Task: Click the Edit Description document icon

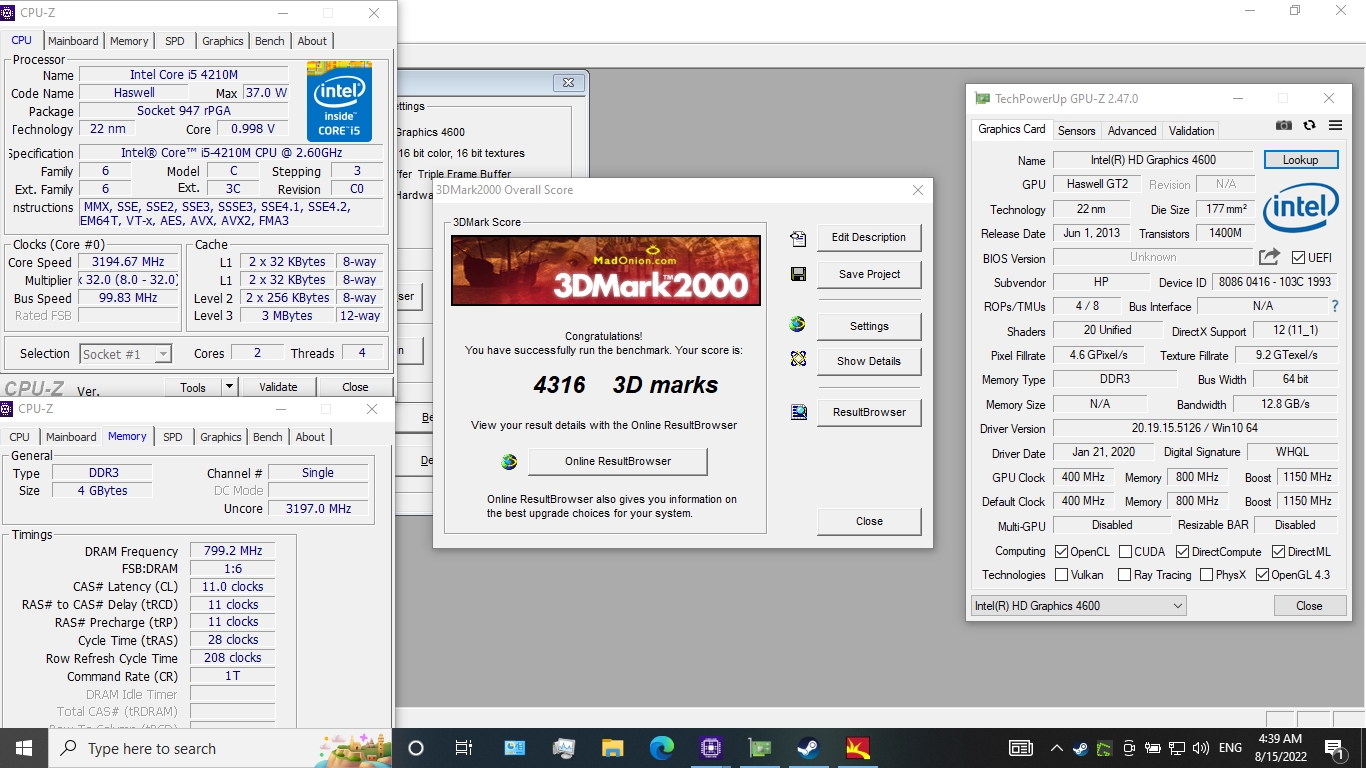Action: pos(797,238)
